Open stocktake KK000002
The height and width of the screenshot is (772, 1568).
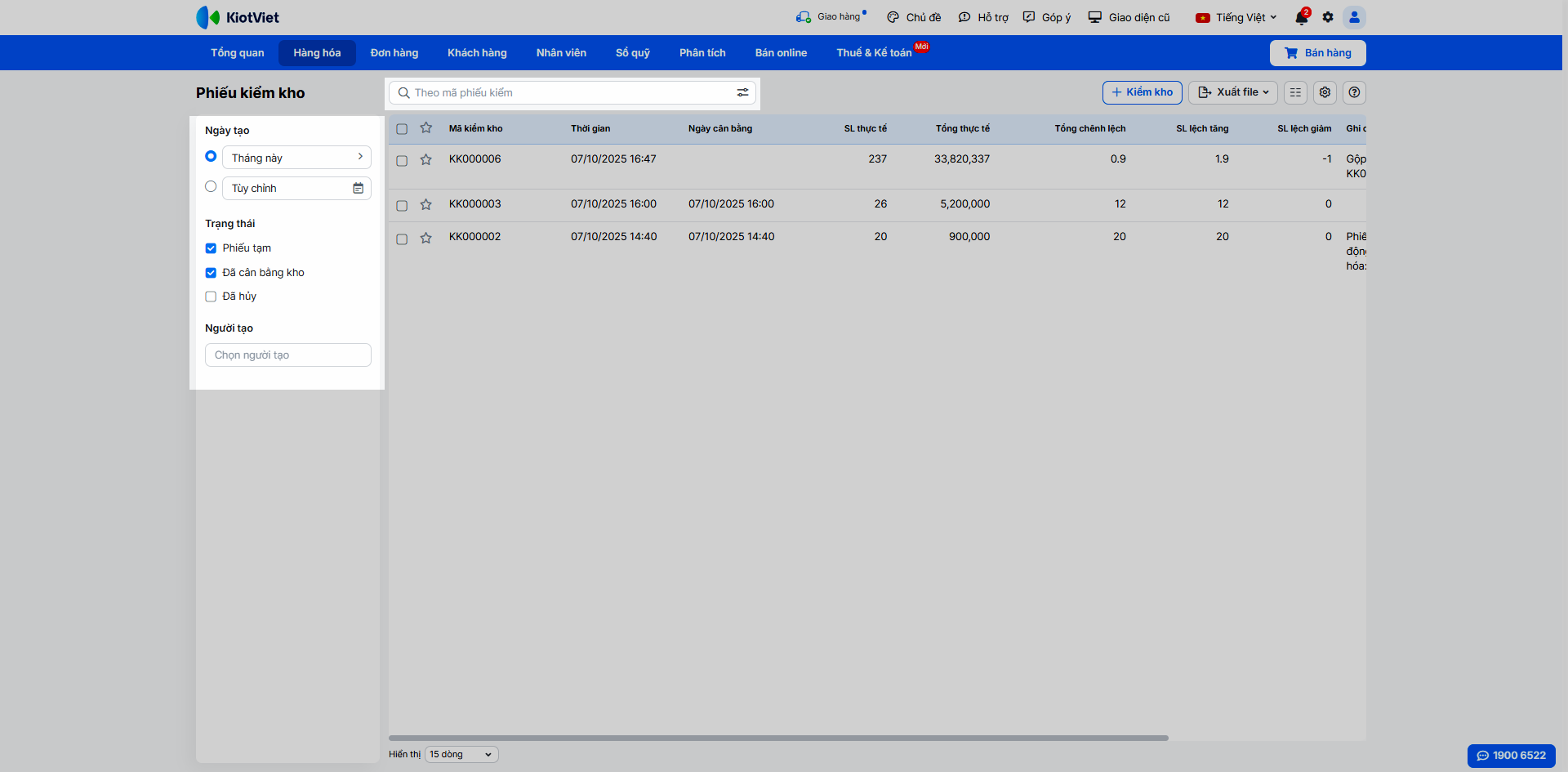point(475,237)
